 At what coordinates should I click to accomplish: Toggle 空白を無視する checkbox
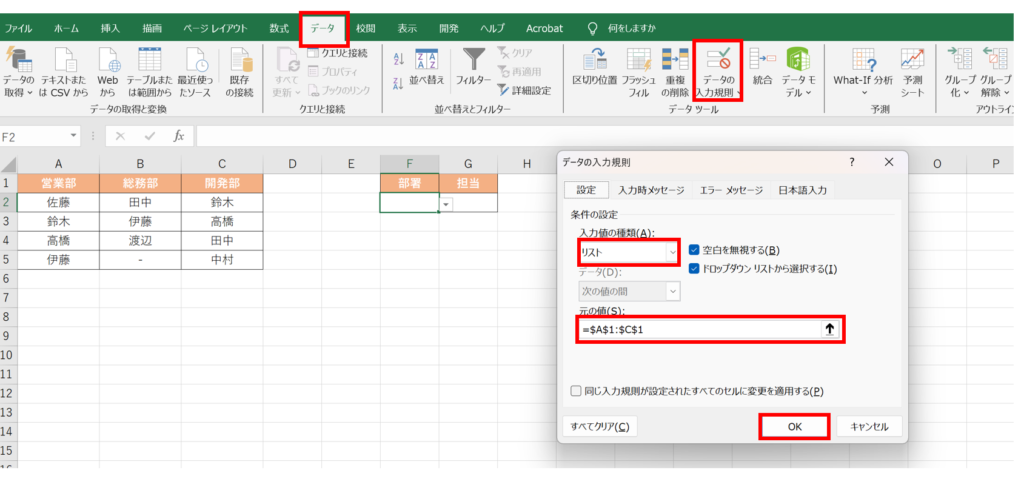point(695,250)
